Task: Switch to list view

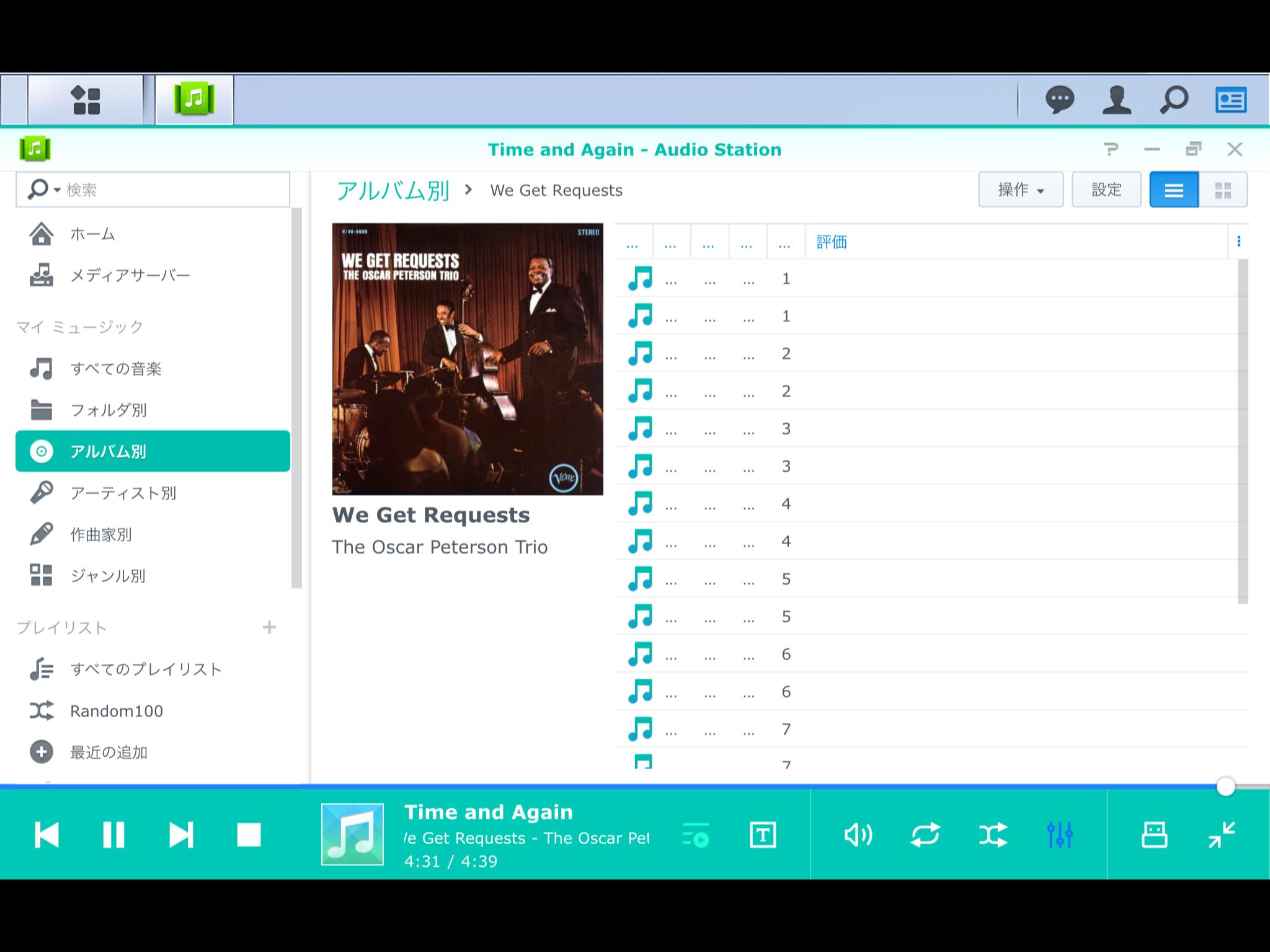Action: (1174, 190)
